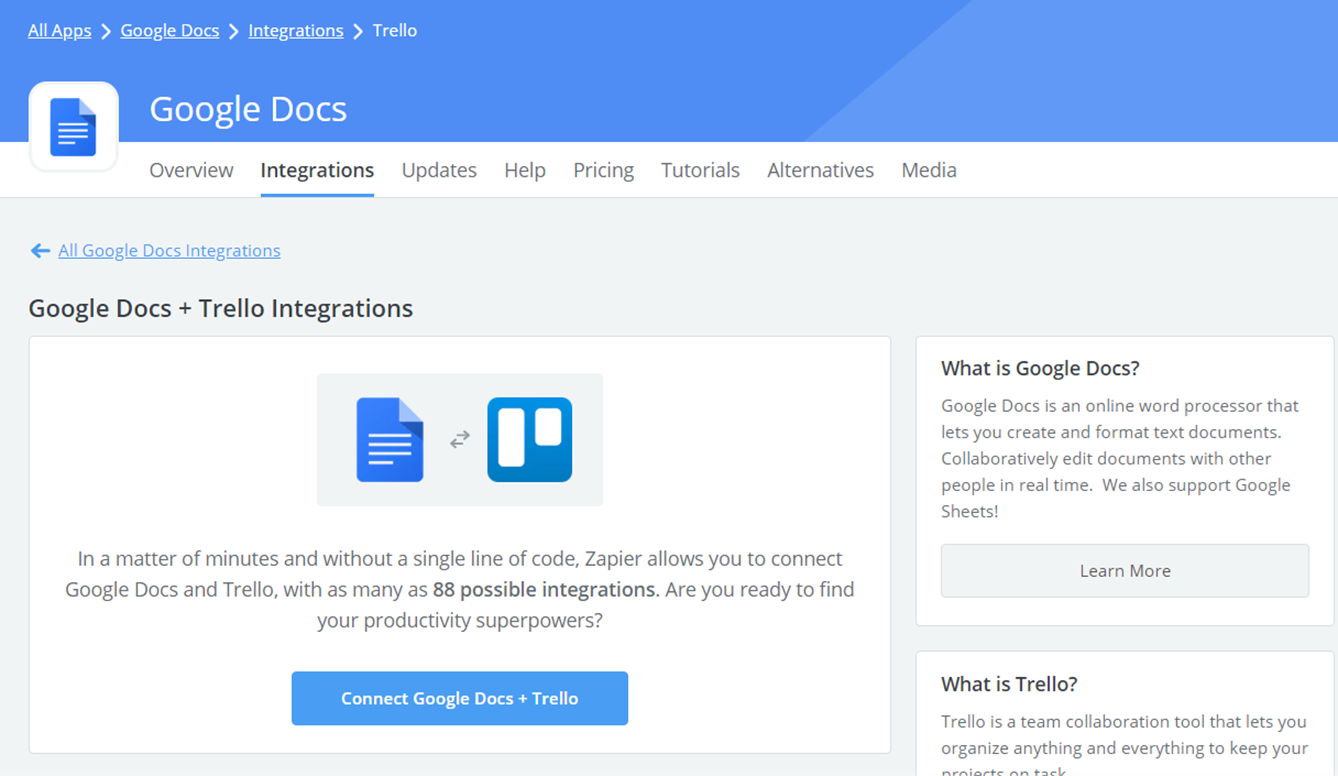Click the Learn More button
Viewport: 1338px width, 776px height.
(x=1125, y=571)
